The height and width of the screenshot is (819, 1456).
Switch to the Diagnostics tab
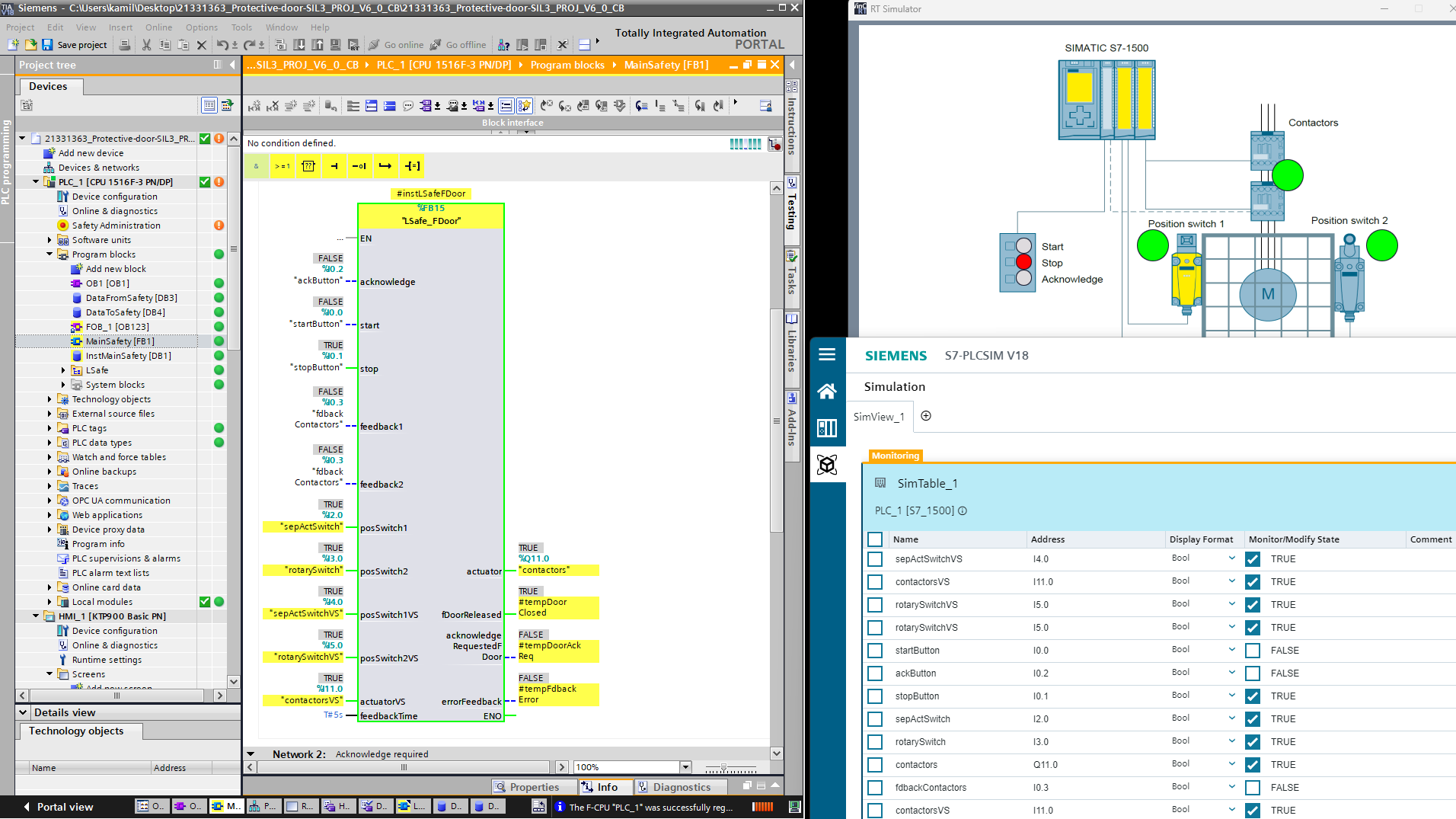pyautogui.click(x=681, y=787)
